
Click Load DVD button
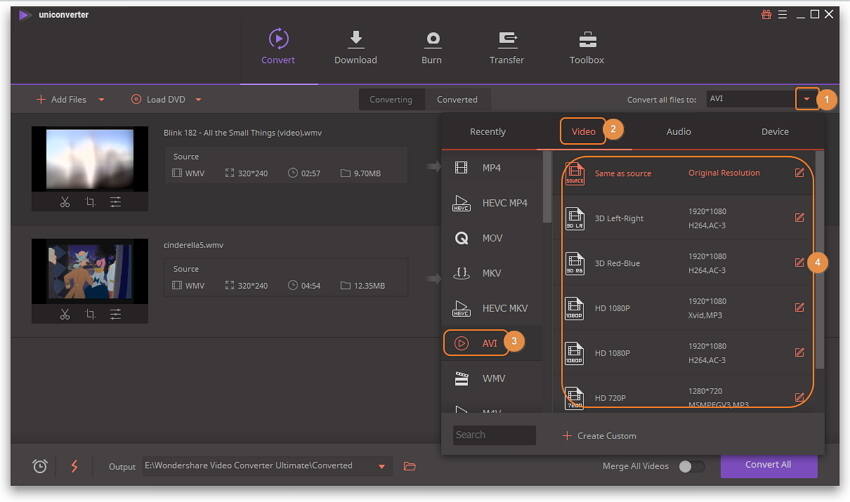point(158,100)
